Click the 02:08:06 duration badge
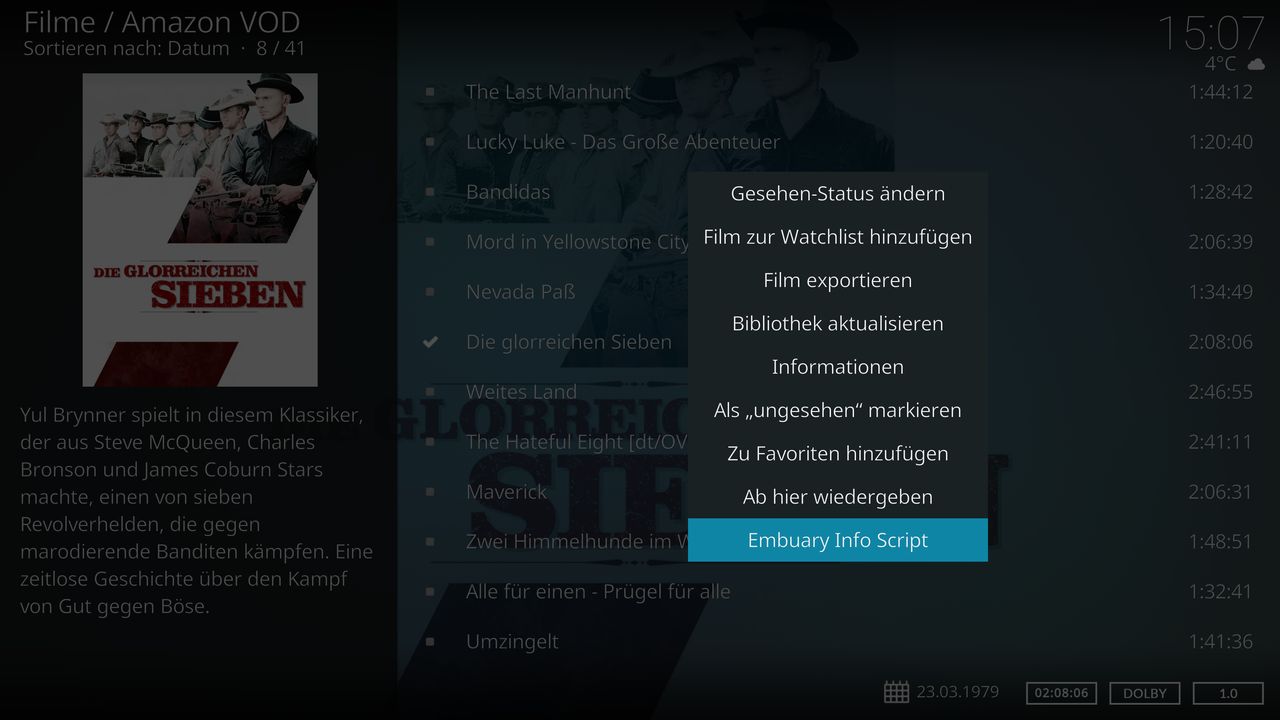This screenshot has height=720, width=1280. (x=1061, y=693)
